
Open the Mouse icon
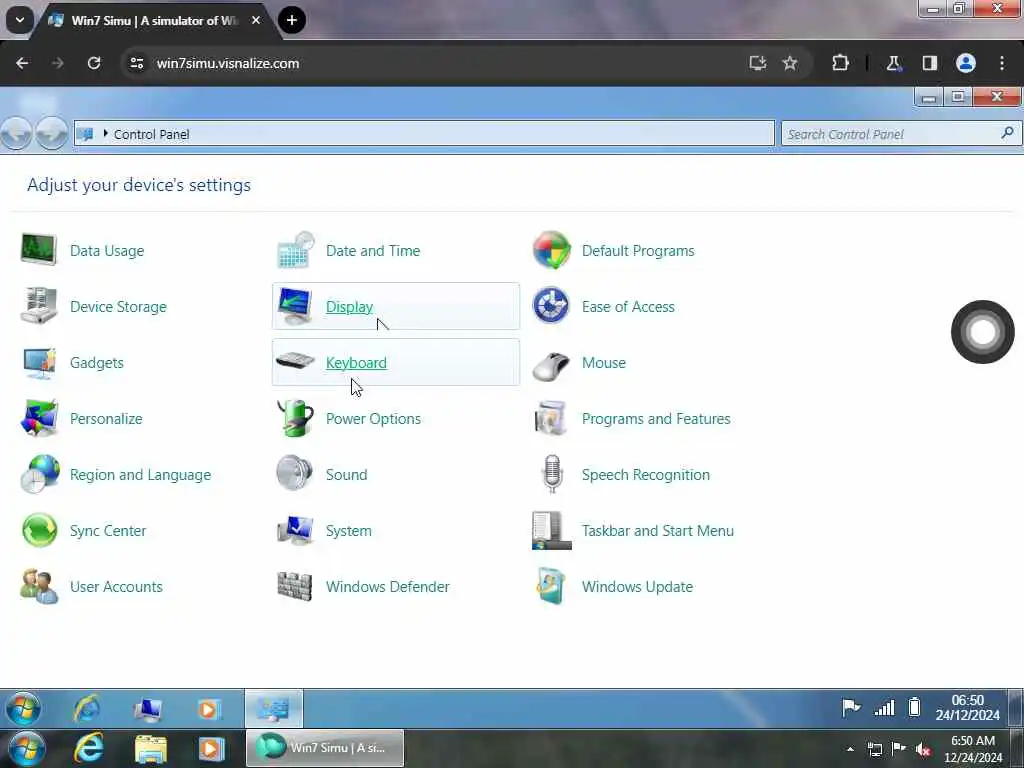pos(551,364)
